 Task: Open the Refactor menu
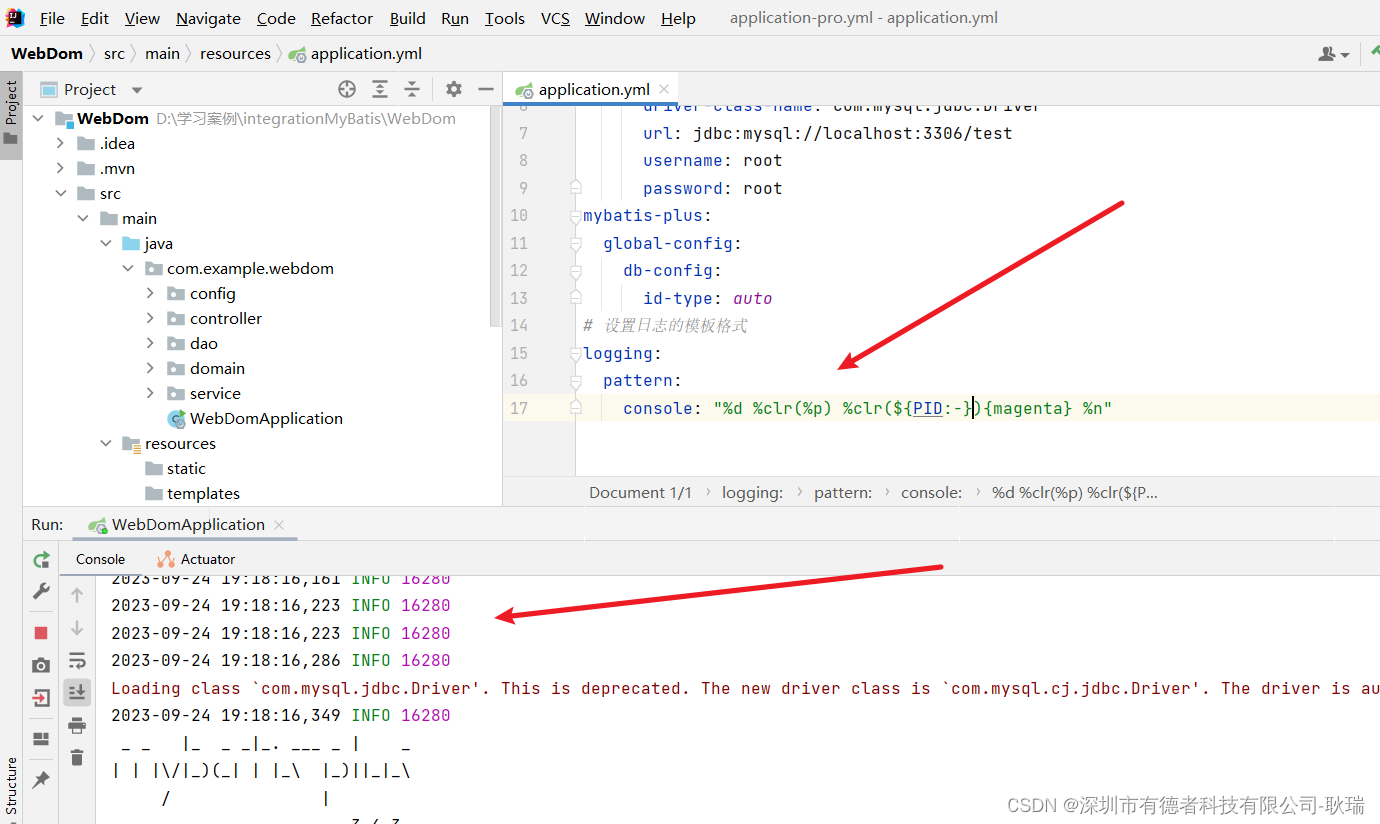tap(342, 18)
